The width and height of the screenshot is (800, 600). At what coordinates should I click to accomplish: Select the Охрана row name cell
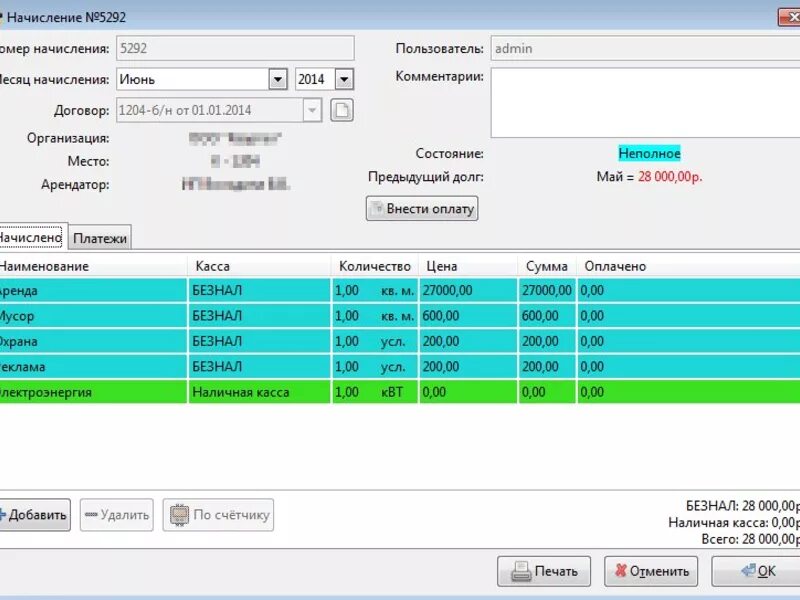tap(93, 341)
